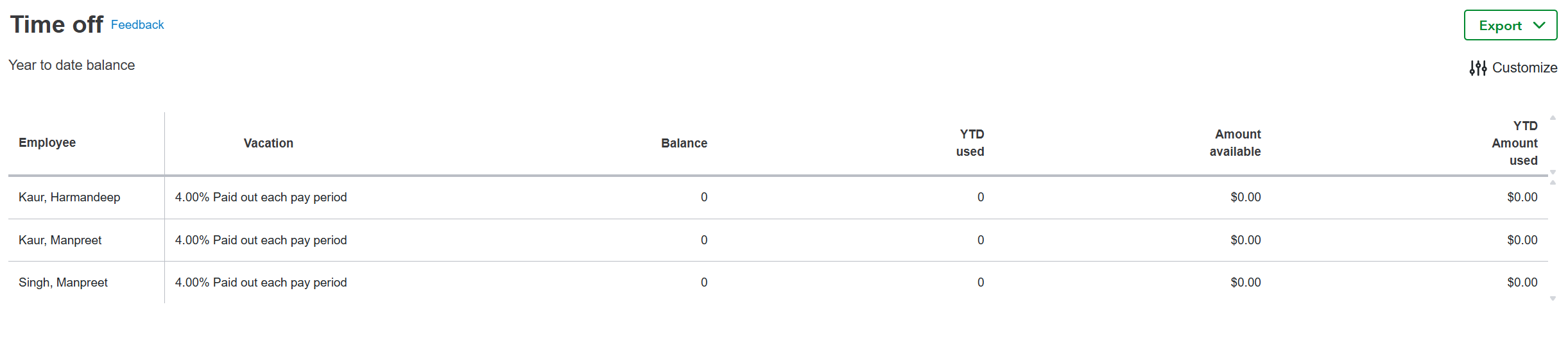The width and height of the screenshot is (1568, 343).
Task: Select employee Singh, Manpreet
Action: [x=63, y=283]
